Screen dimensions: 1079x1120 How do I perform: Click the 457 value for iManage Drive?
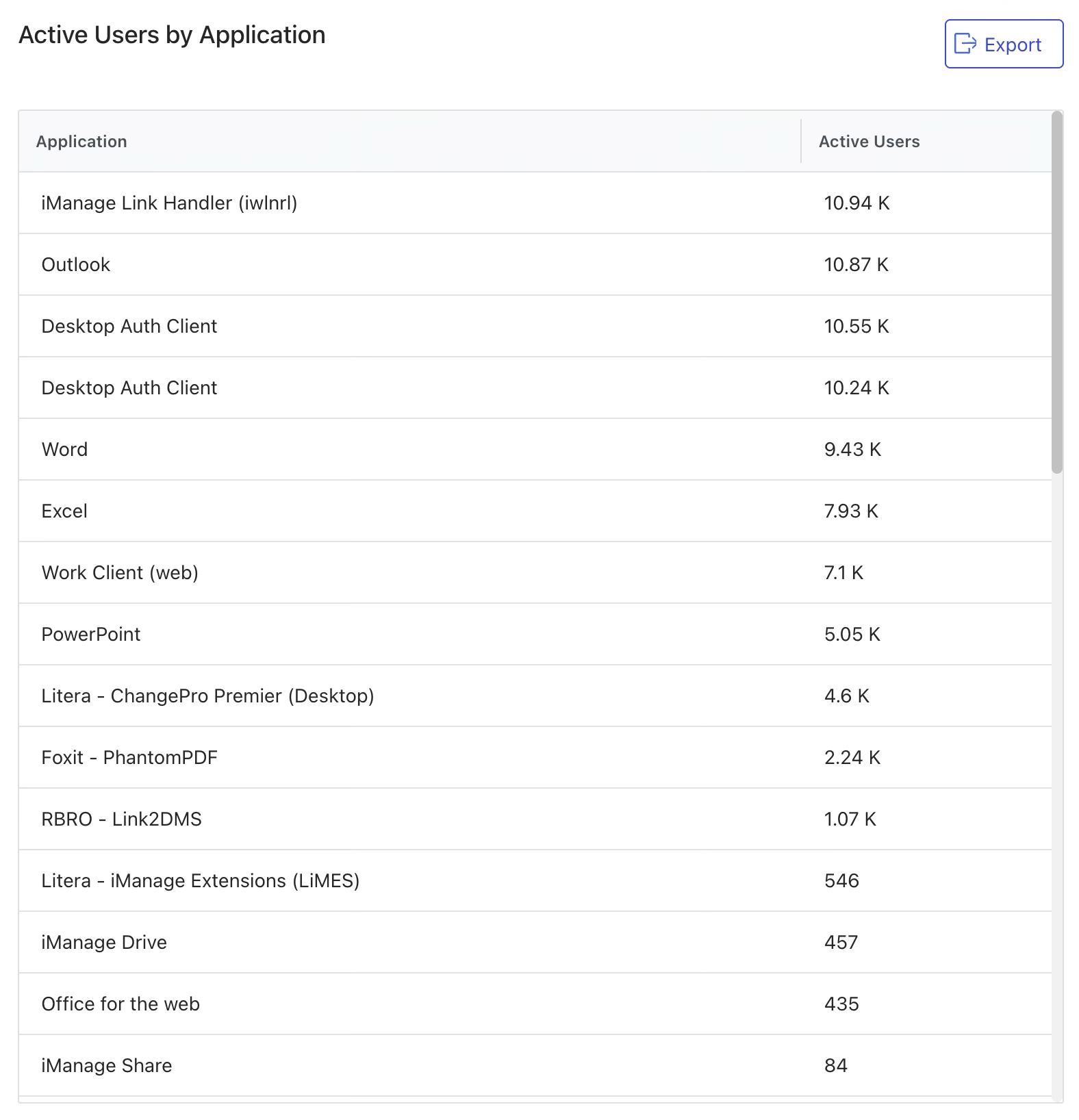tap(841, 943)
